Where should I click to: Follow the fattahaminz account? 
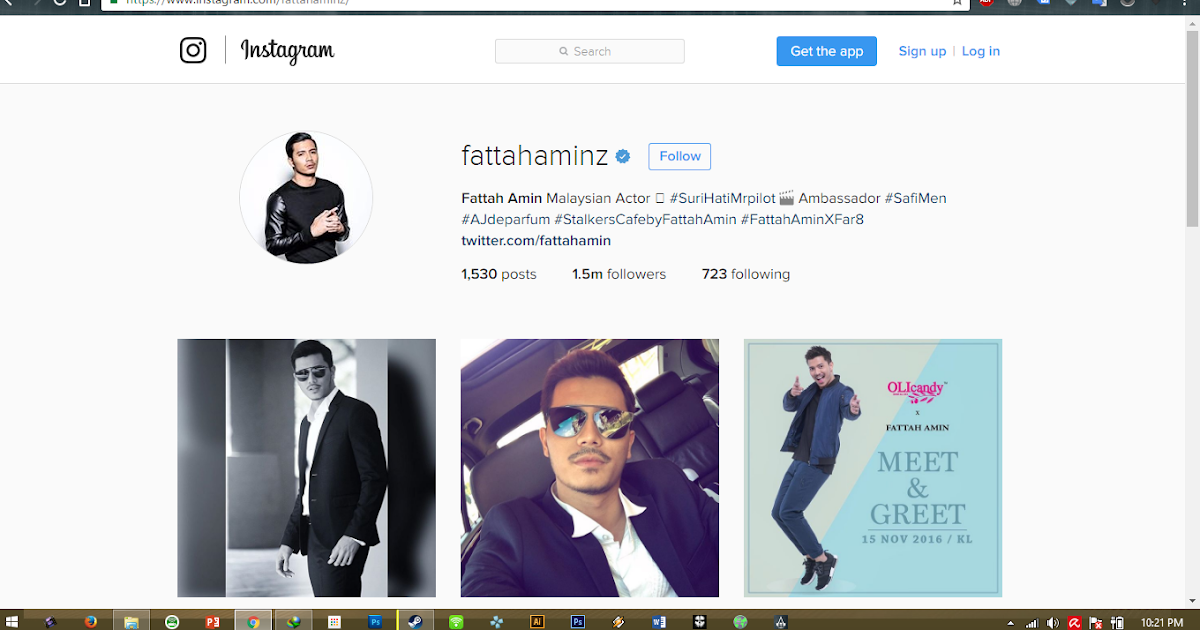[x=680, y=156]
